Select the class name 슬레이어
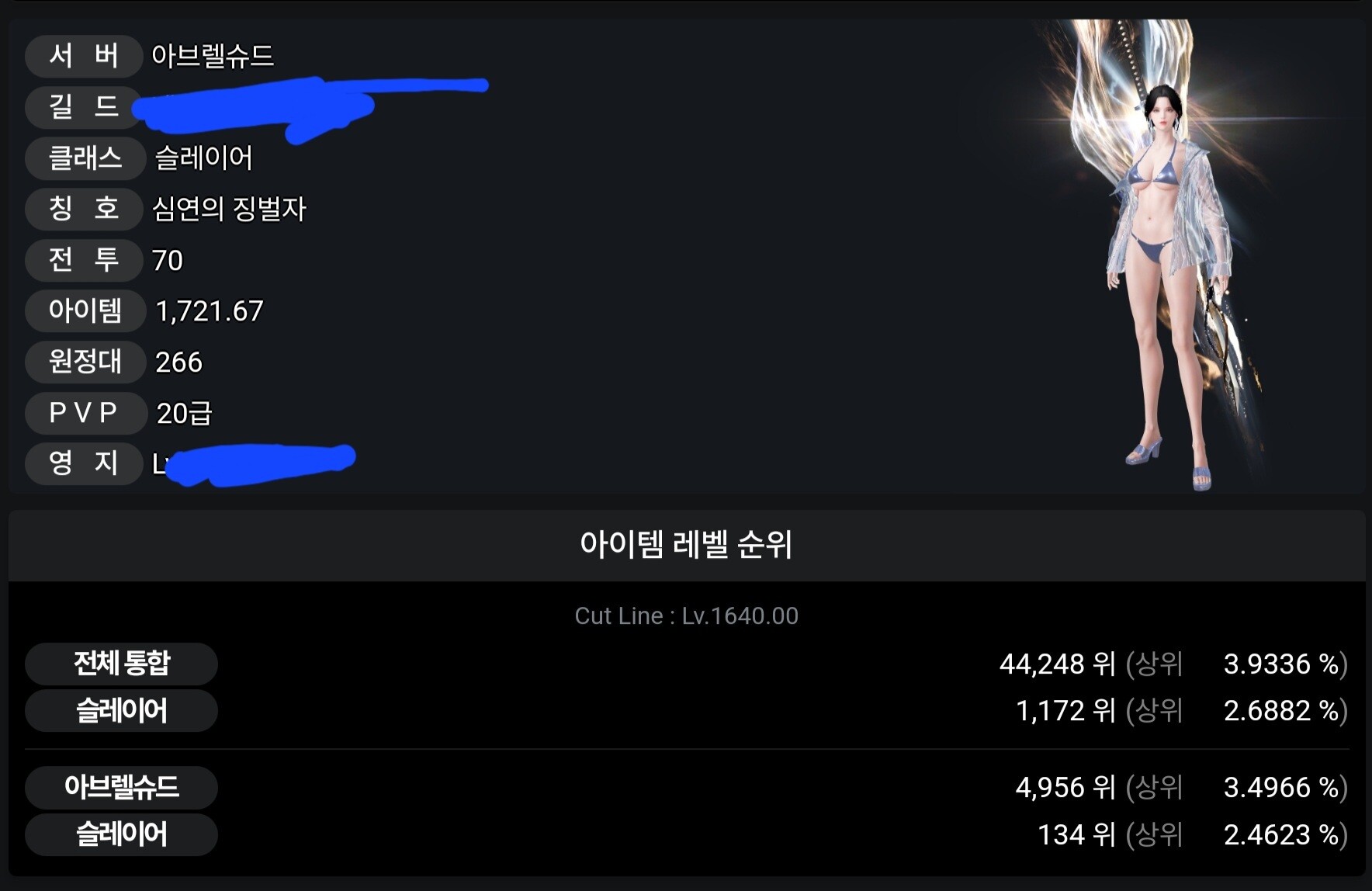The image size is (1372, 891). coord(203,158)
